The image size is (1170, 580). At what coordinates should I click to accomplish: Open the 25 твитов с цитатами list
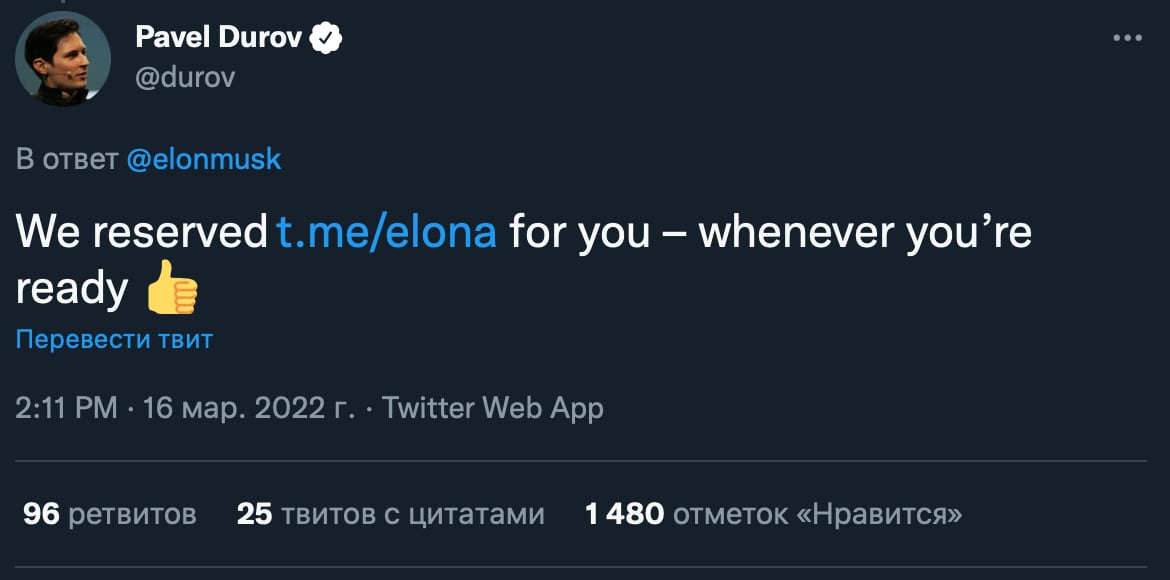391,514
